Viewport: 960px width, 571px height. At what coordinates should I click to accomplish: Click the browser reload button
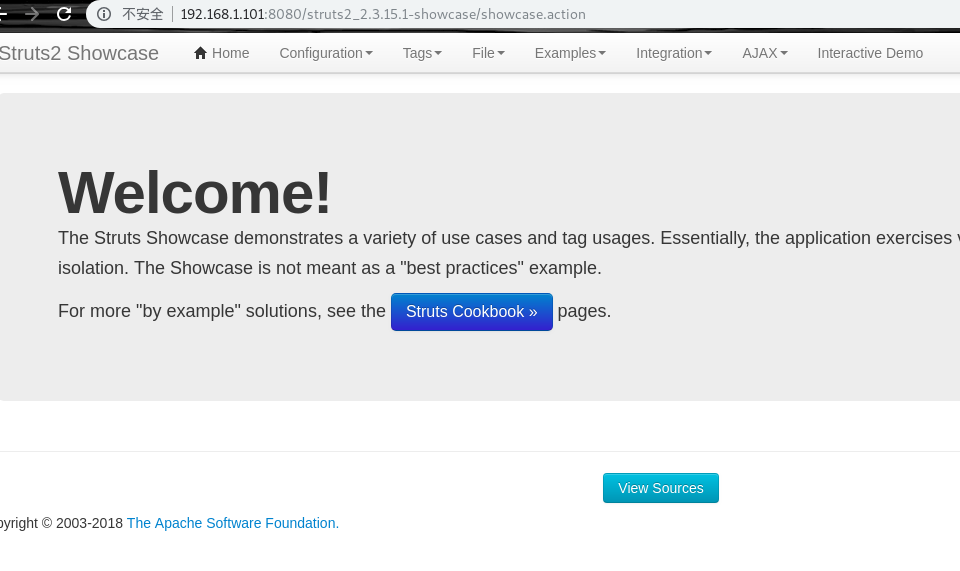(x=64, y=14)
